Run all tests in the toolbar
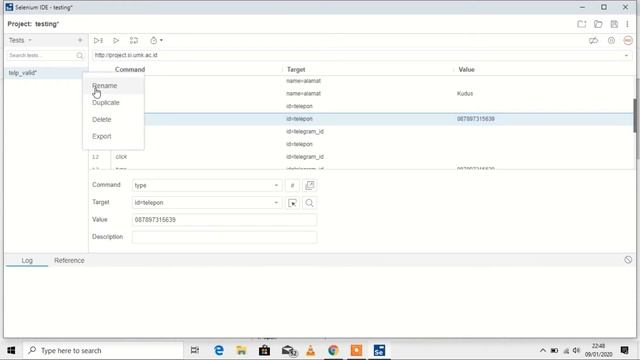 [x=98, y=40]
